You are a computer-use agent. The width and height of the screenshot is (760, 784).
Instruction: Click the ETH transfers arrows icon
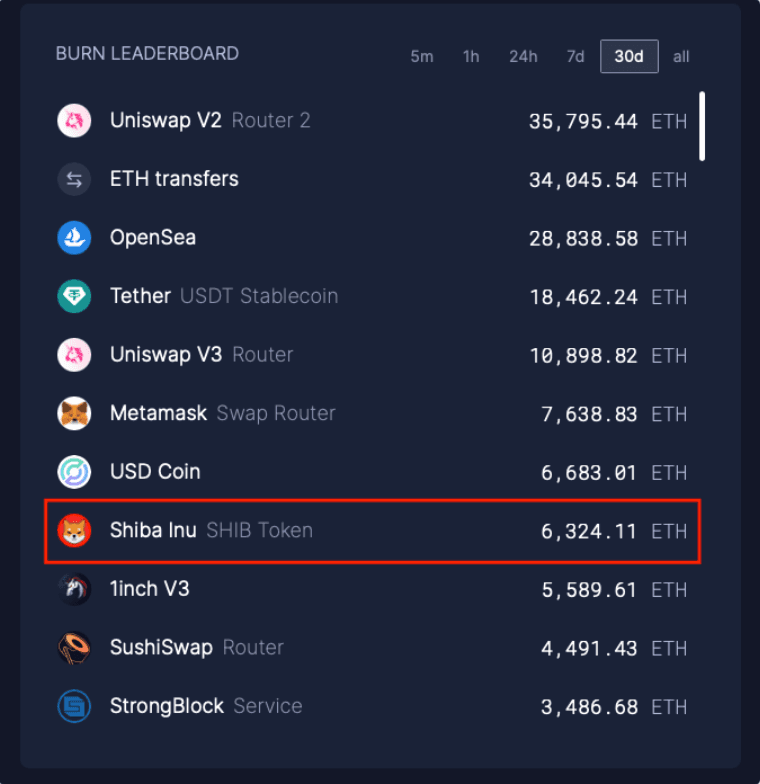(74, 180)
